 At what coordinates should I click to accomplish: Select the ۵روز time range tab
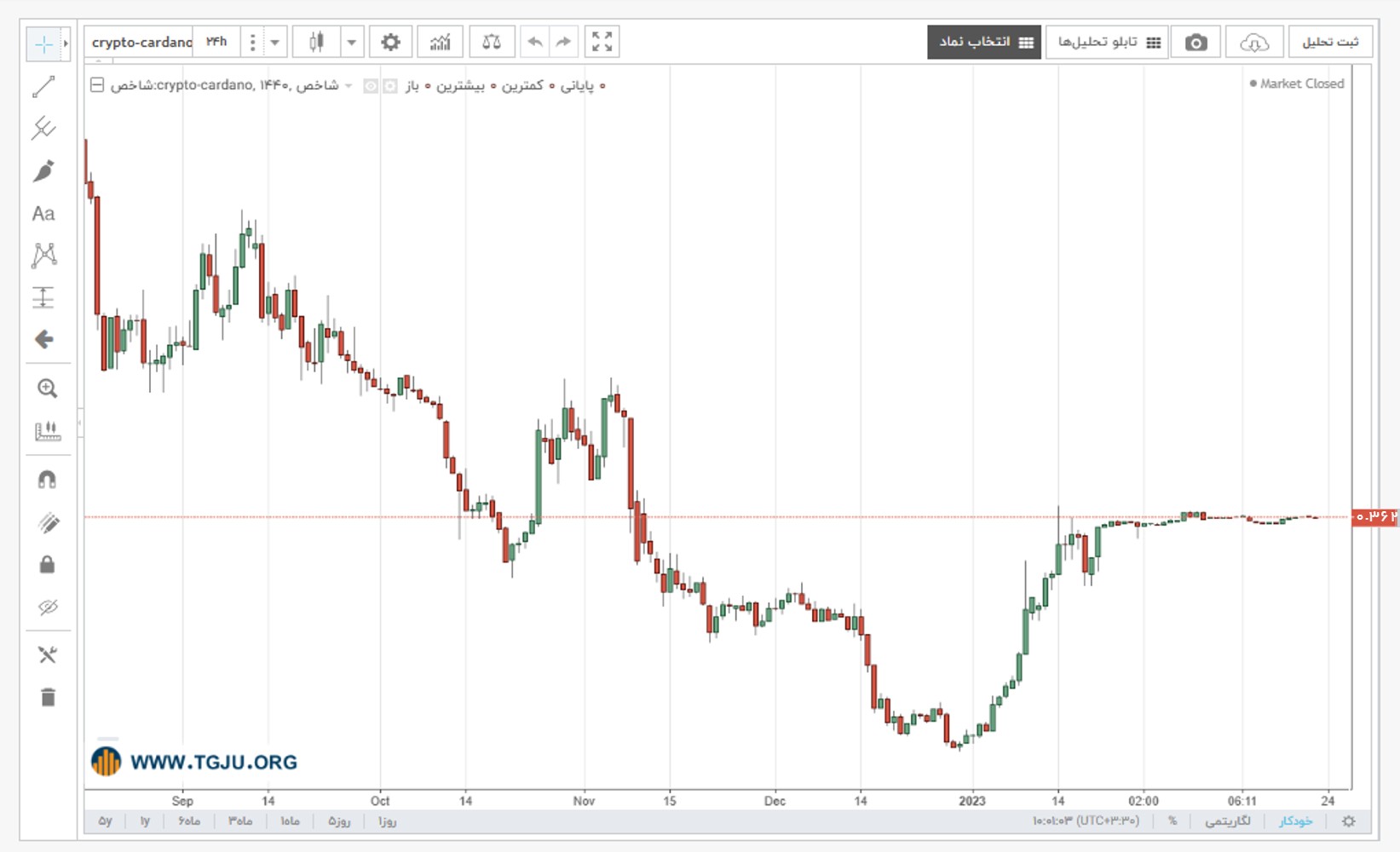tap(339, 821)
